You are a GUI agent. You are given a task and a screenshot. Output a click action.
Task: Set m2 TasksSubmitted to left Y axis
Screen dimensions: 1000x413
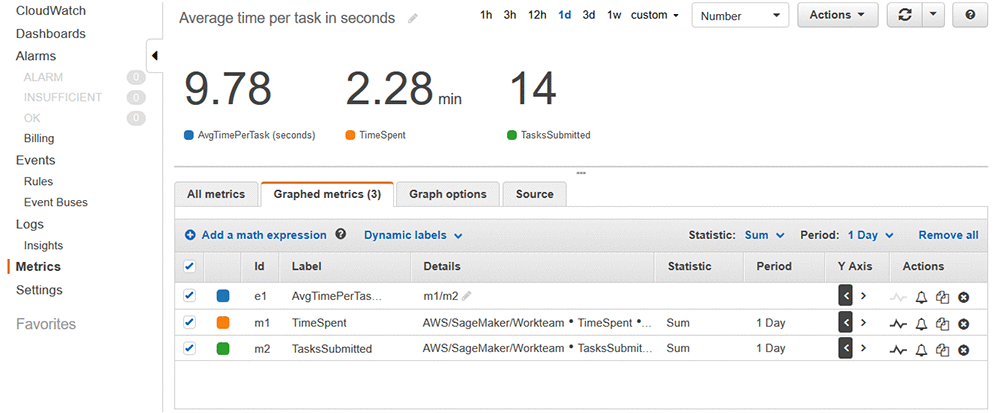pyautogui.click(x=846, y=349)
